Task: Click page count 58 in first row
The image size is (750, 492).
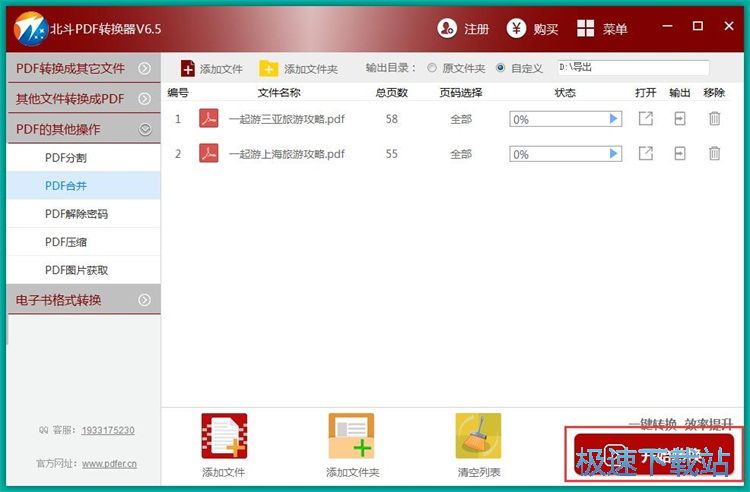Action: 392,119
